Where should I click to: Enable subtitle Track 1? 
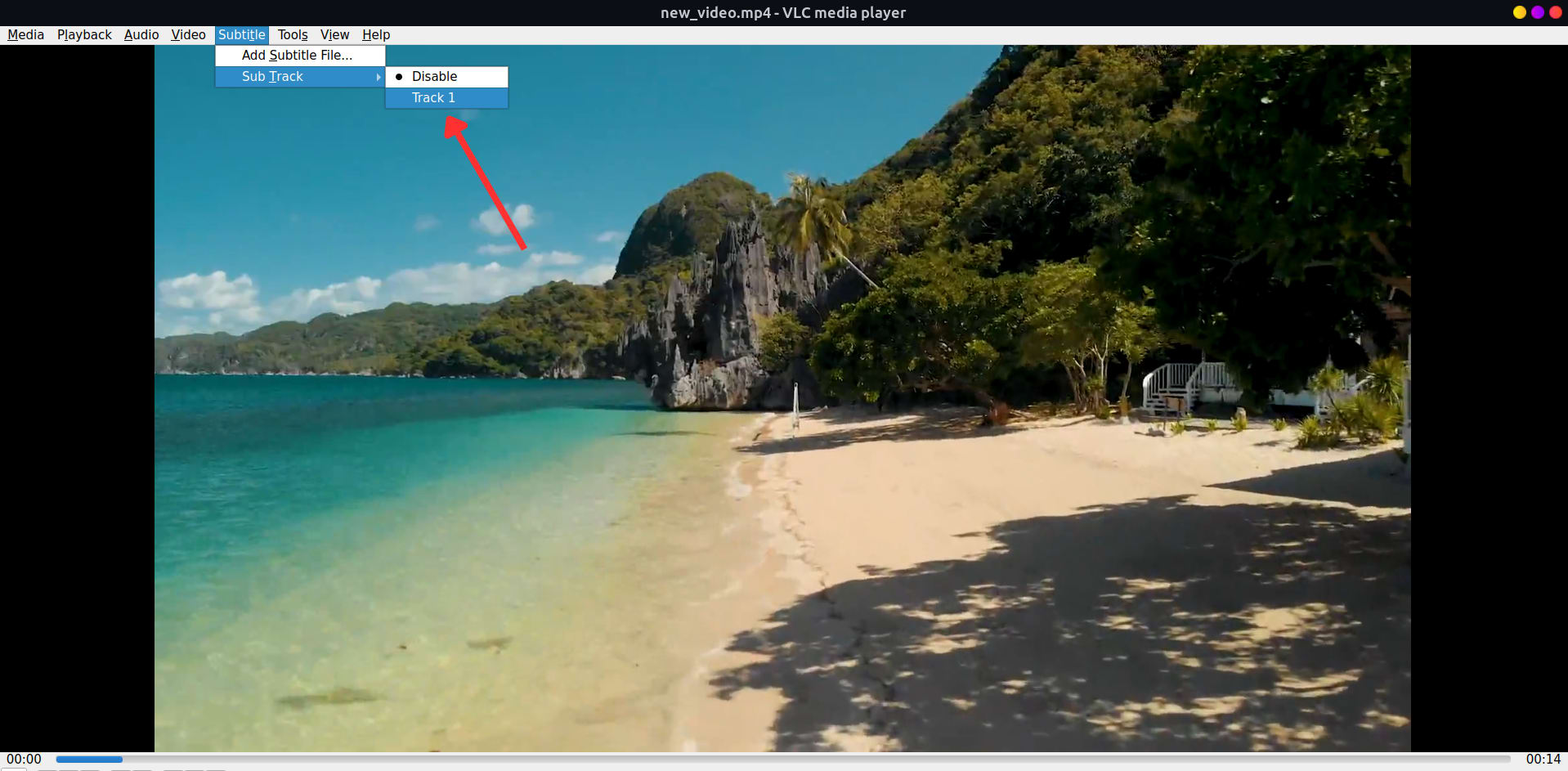click(433, 97)
